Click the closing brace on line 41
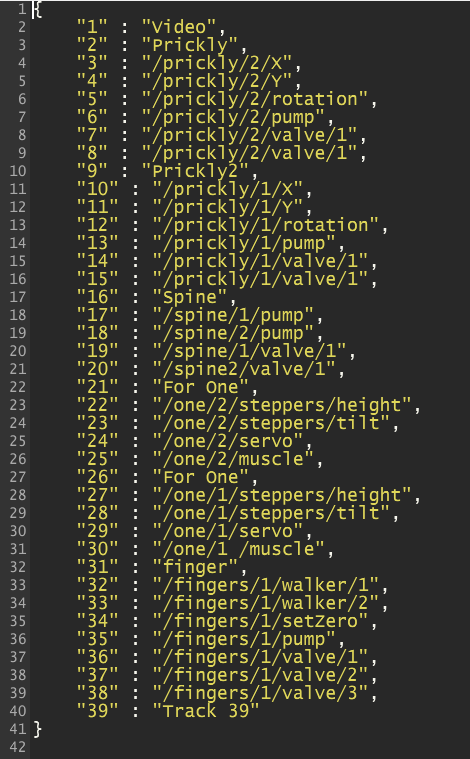Viewport: 470px width, 759px height. pyautogui.click(x=38, y=729)
